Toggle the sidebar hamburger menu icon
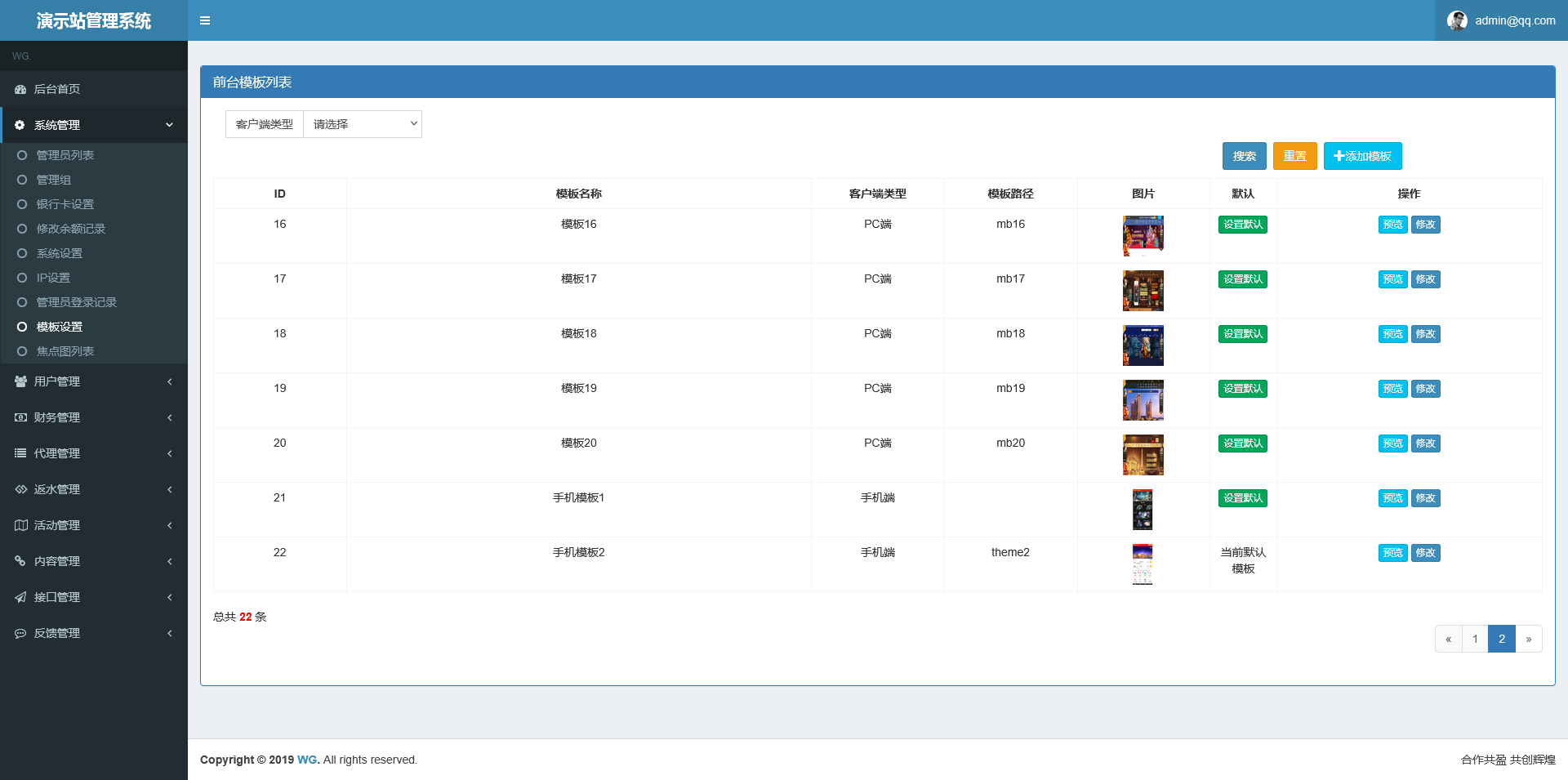The width and height of the screenshot is (1568, 780). tap(205, 20)
